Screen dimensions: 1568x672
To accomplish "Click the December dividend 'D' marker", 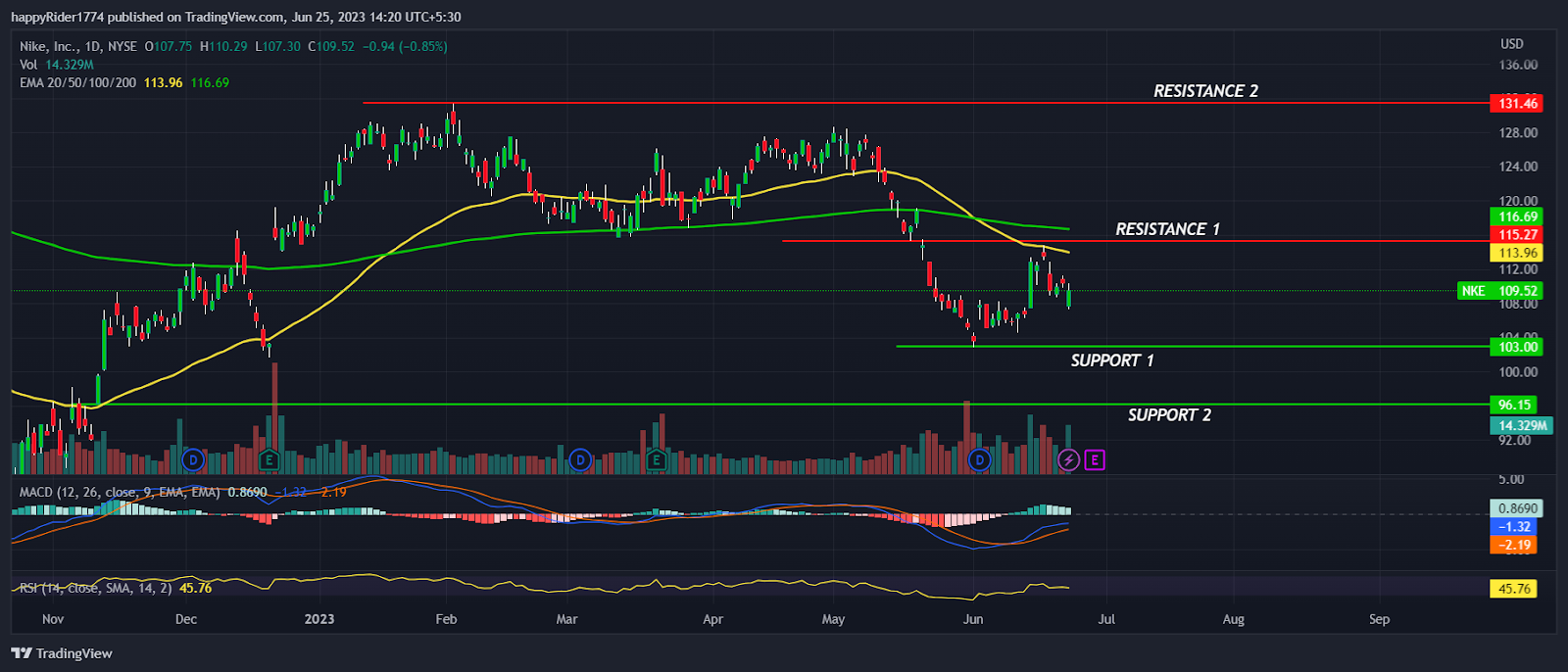I will coord(193,459).
